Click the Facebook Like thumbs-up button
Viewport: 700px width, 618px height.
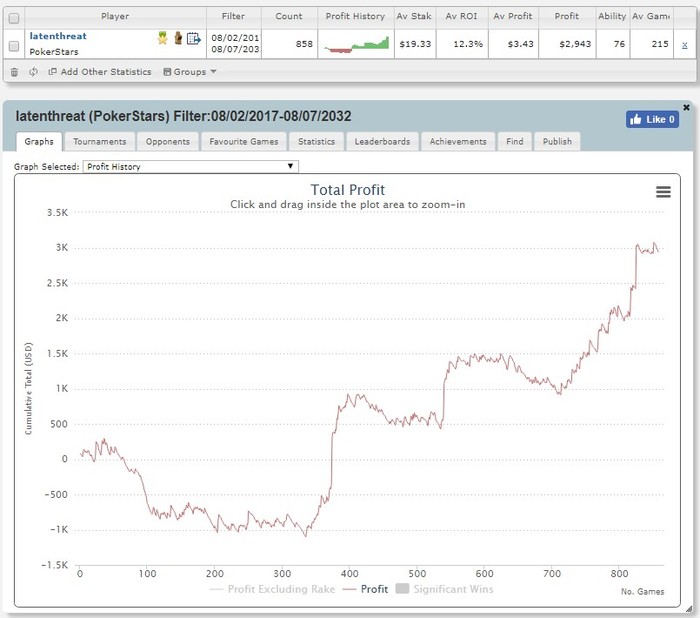(x=652, y=120)
